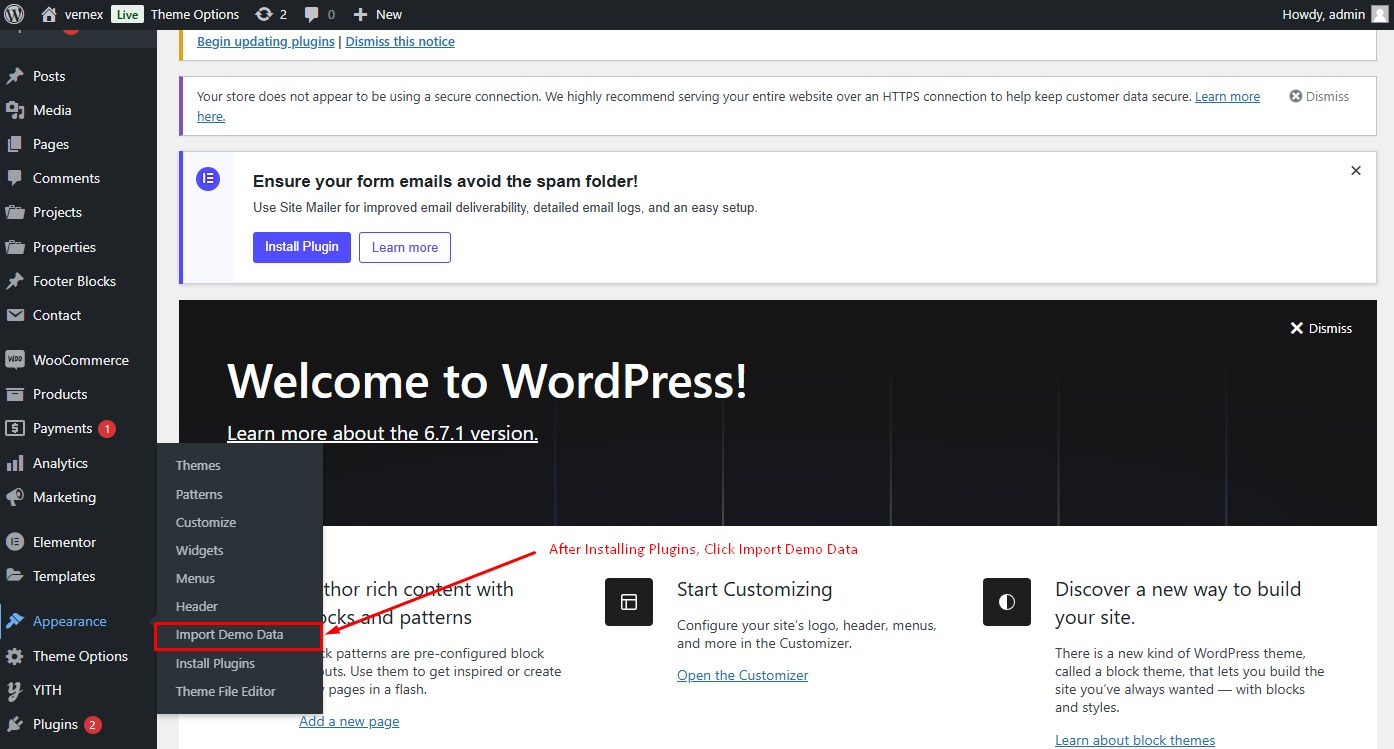
Task: Click the Learn more outlined button
Action: tap(405, 247)
